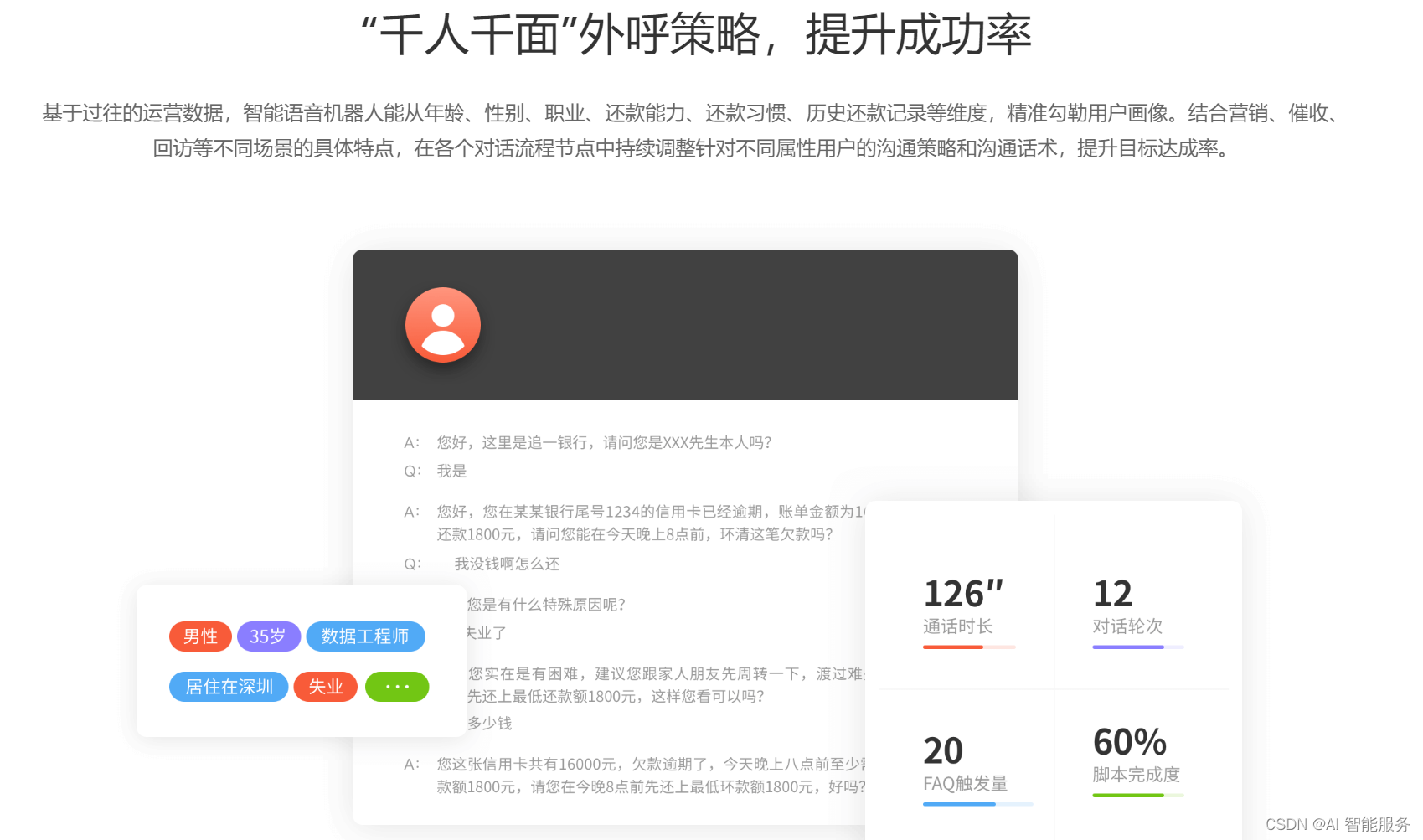Click the 12 dialogue rounds value

point(1112,594)
